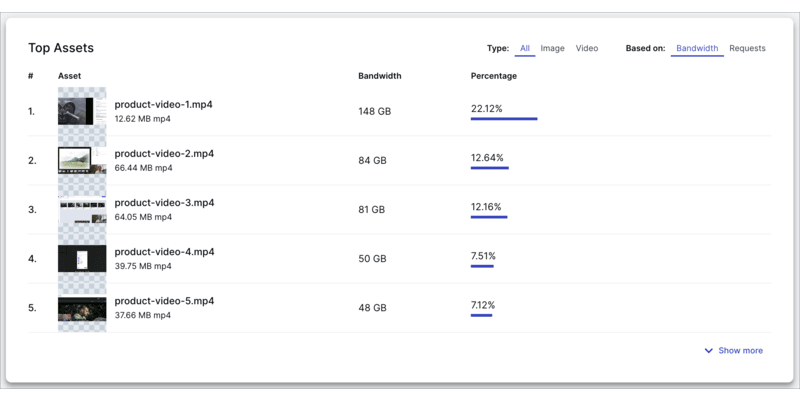
Task: Click the 48 GB bandwidth value
Action: [x=372, y=308]
